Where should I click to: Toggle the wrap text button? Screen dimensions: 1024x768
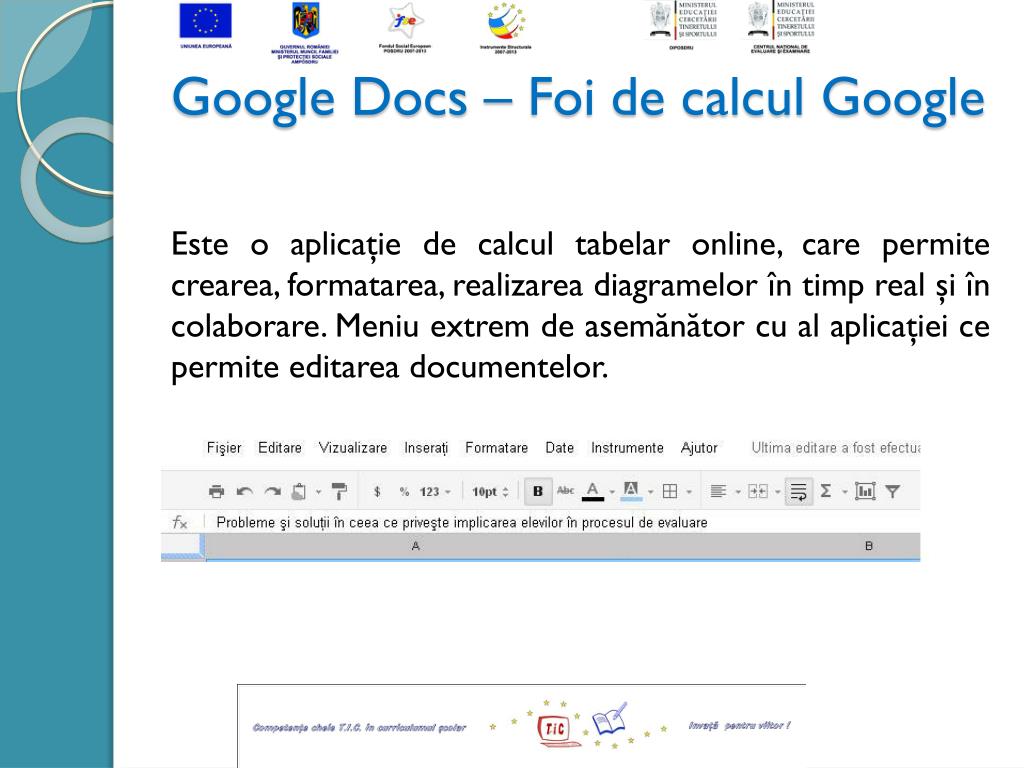(x=799, y=491)
